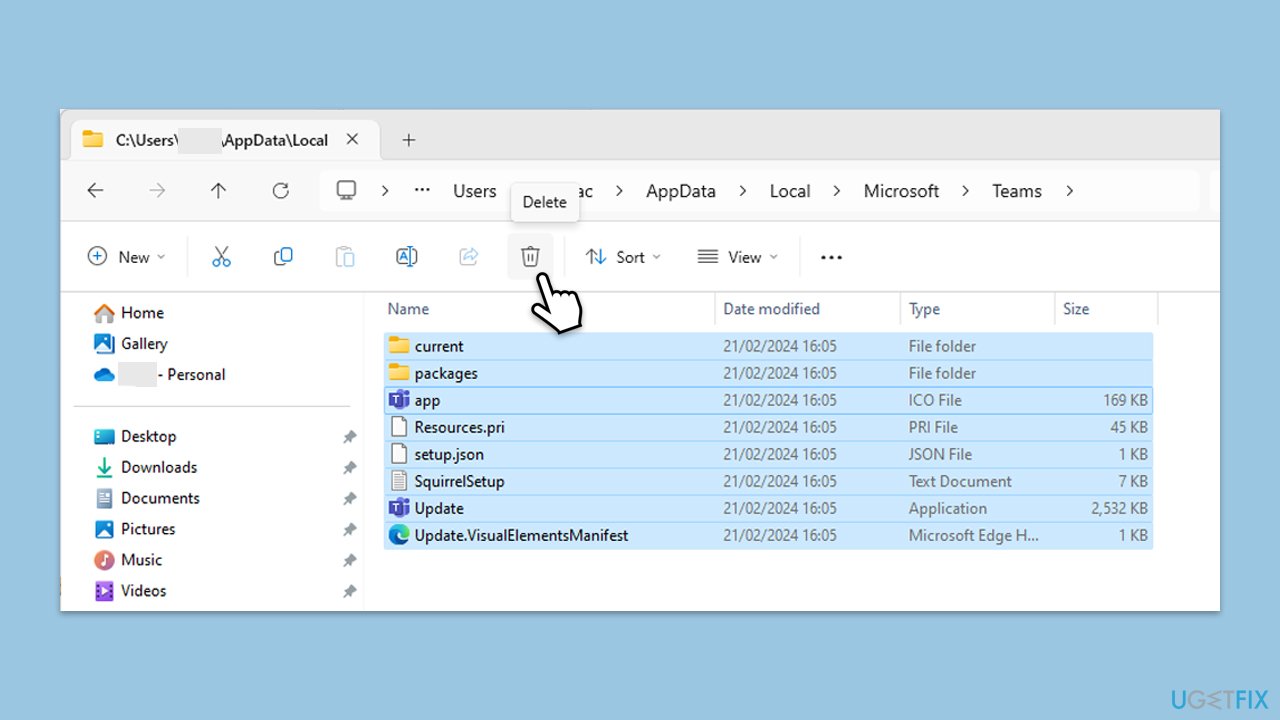This screenshot has height=720, width=1280.
Task: Open the See more three-dots menu
Action: 831,257
